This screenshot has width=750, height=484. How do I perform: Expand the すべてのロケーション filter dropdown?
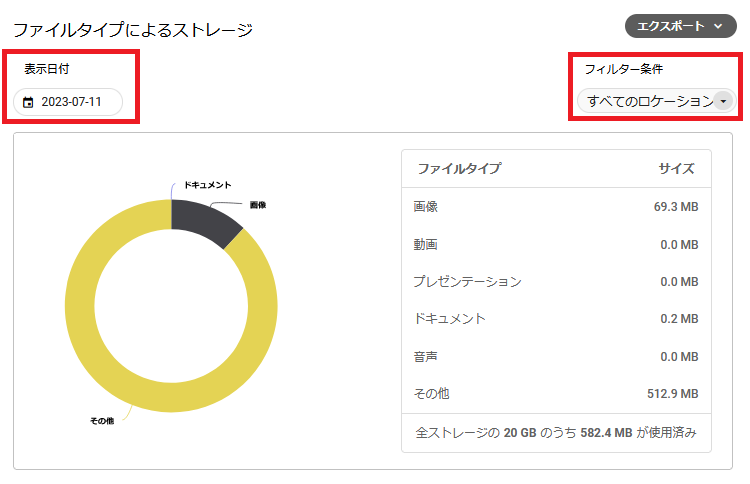pos(650,101)
